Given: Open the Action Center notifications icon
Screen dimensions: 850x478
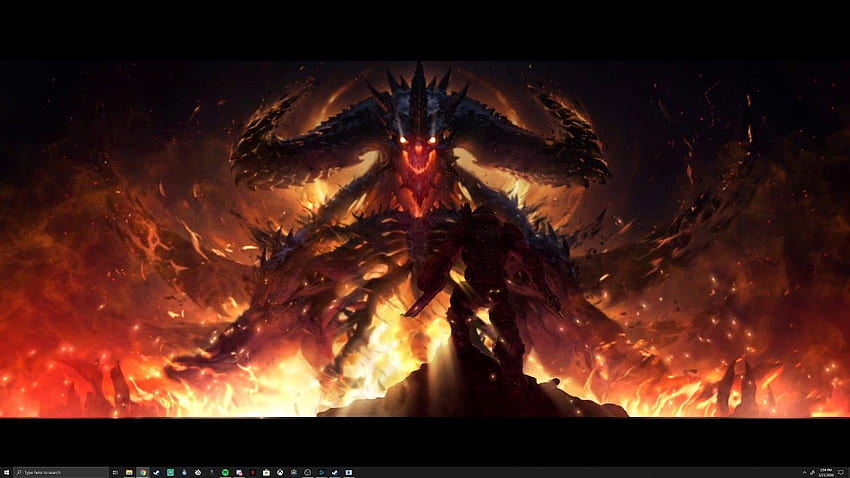Looking at the screenshot, I should (841, 473).
